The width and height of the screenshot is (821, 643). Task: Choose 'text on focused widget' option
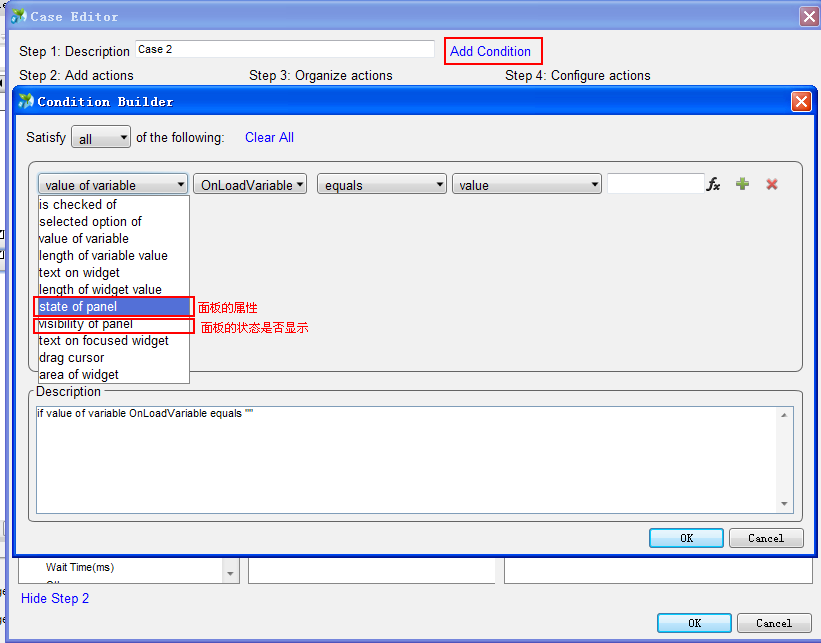[x=114, y=340]
